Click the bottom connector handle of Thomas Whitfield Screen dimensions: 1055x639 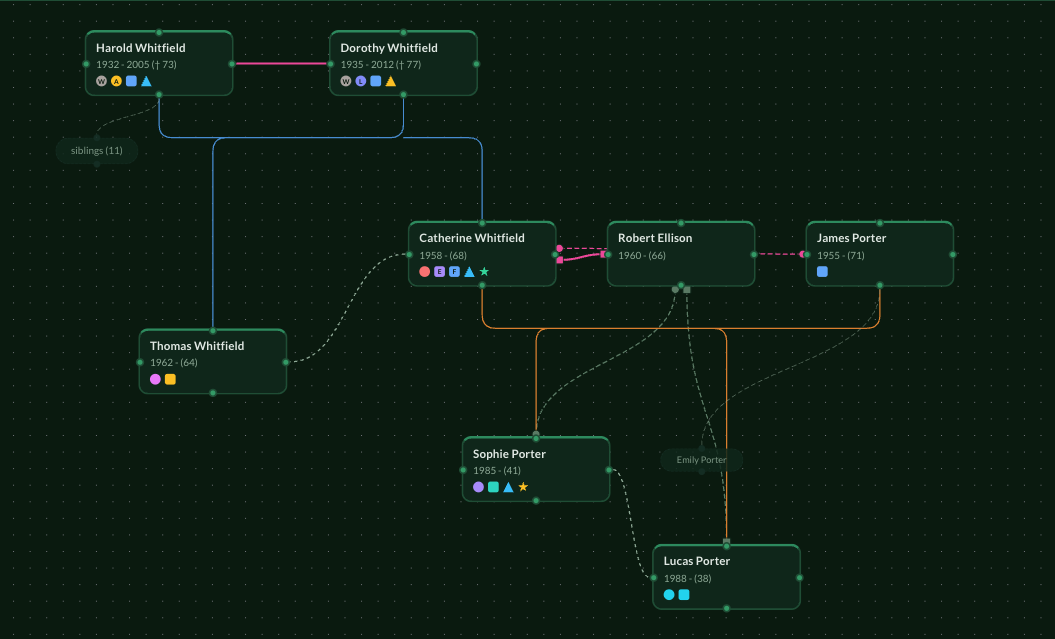click(x=213, y=393)
